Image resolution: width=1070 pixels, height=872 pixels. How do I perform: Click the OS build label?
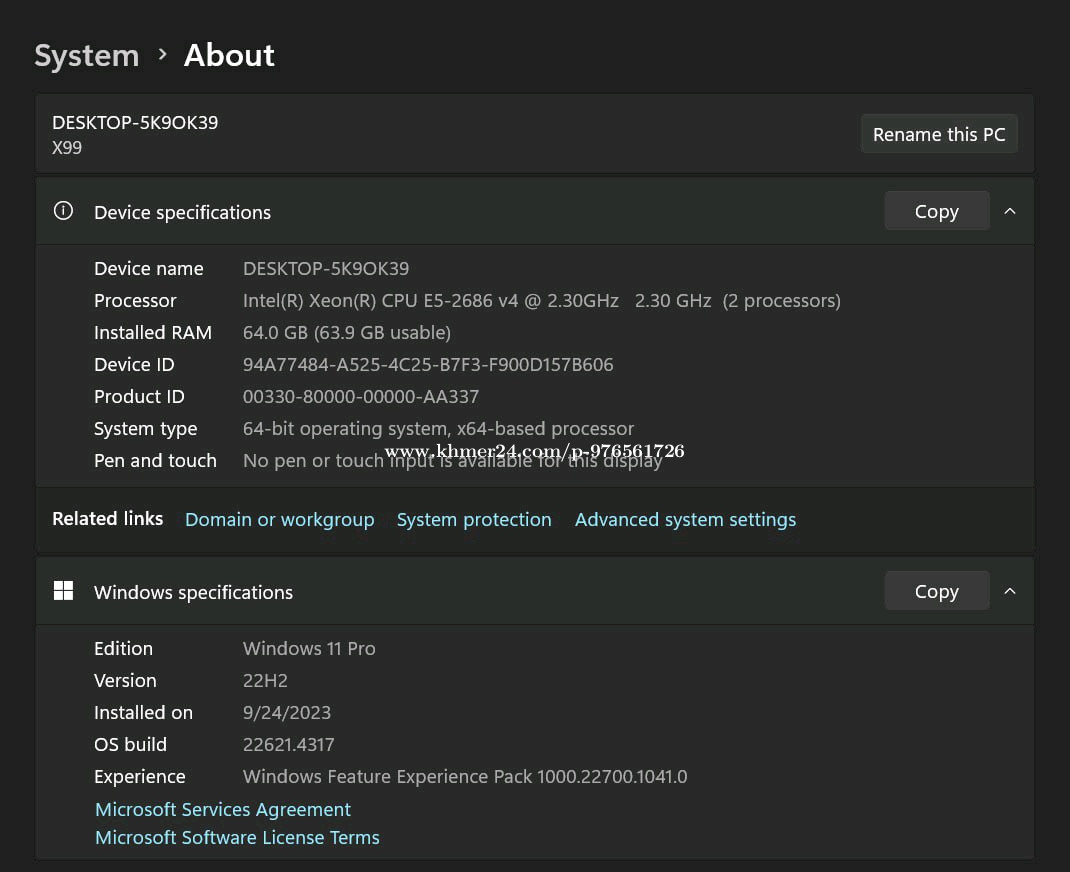point(130,745)
